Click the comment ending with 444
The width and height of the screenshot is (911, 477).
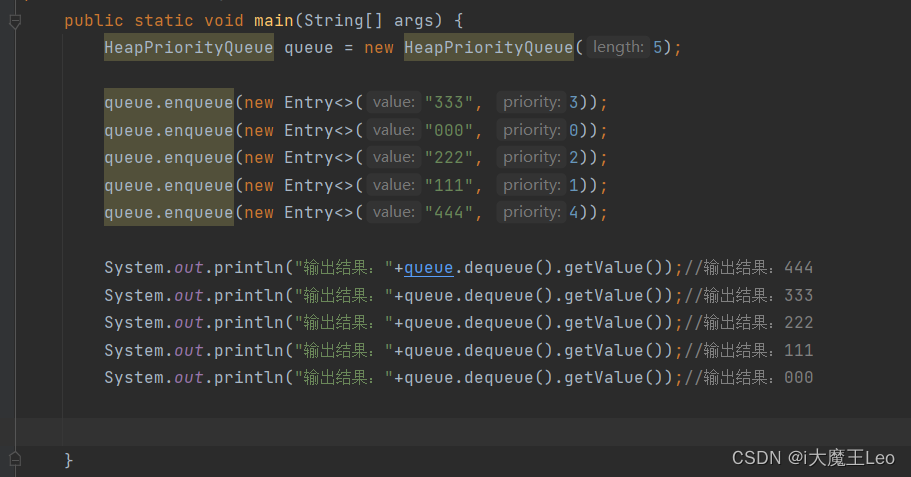coord(749,268)
